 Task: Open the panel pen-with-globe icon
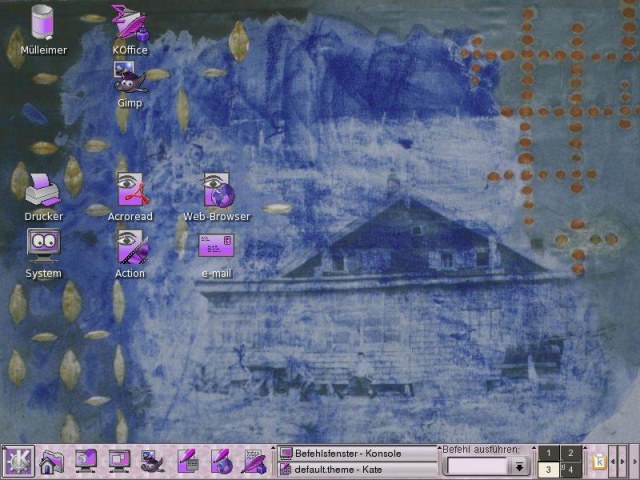click(222, 462)
